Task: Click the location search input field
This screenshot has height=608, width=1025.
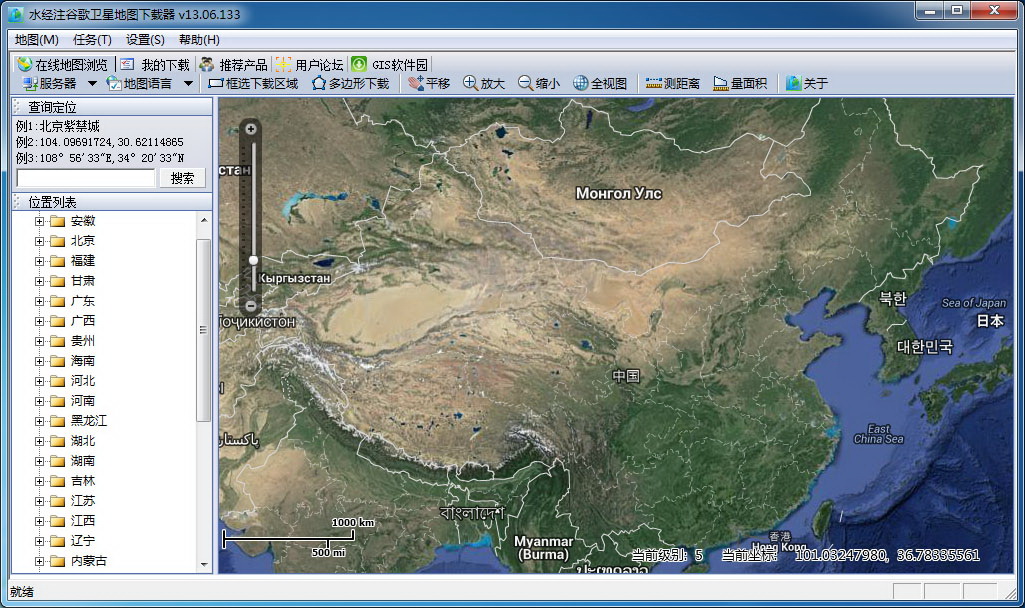Action: click(x=85, y=177)
